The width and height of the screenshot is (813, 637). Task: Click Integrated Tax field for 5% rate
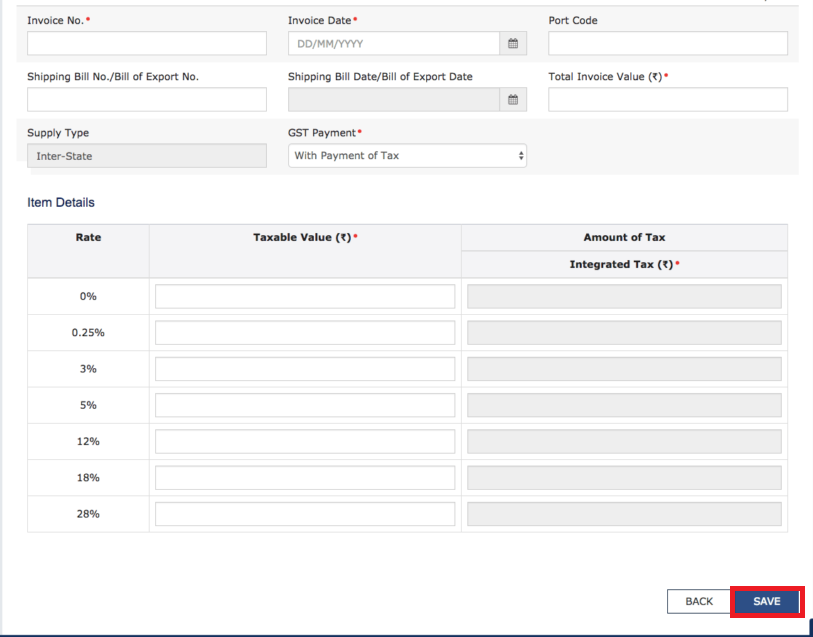[624, 405]
